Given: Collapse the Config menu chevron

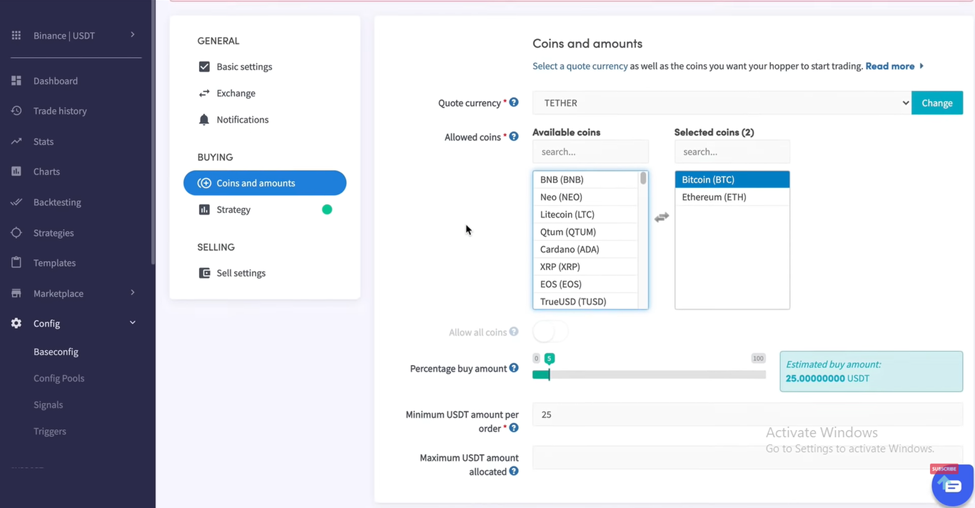Looking at the screenshot, I should [132, 323].
